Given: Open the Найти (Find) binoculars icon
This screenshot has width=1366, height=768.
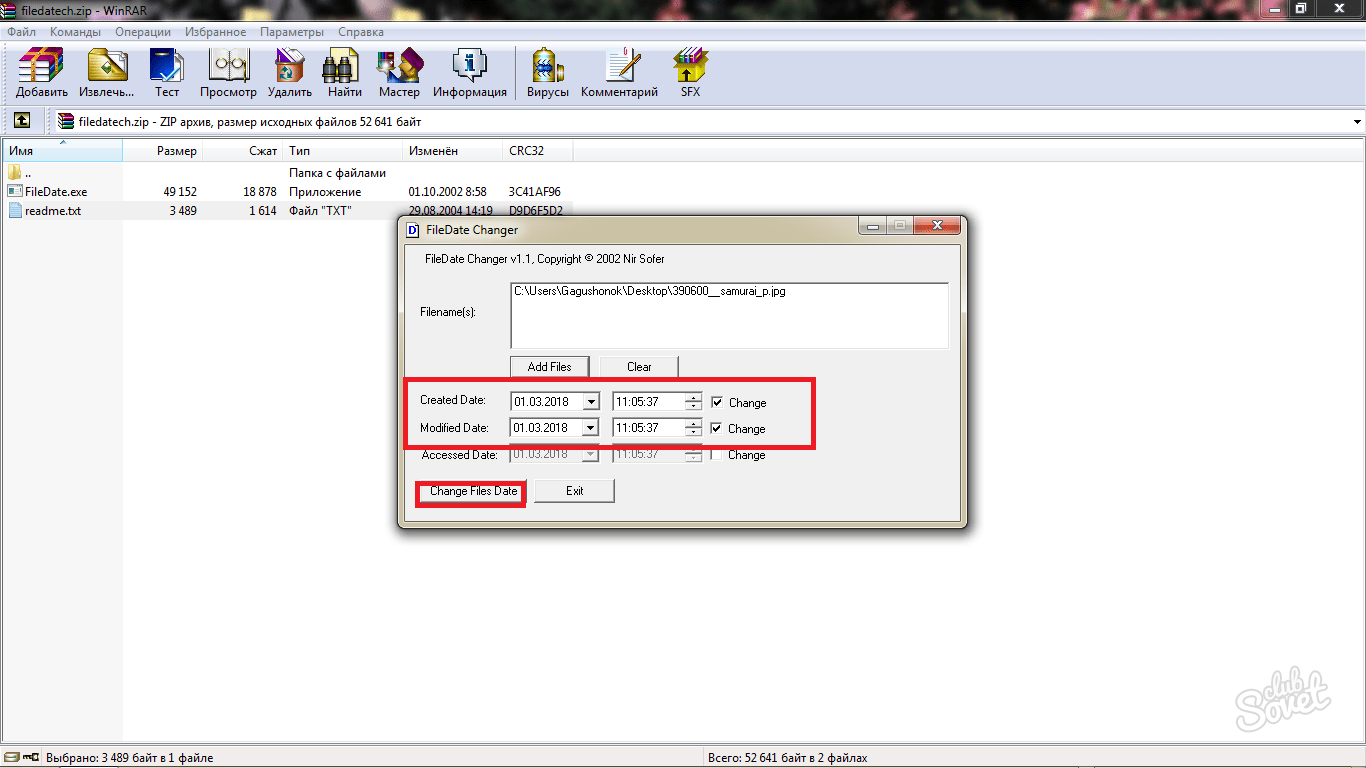Looking at the screenshot, I should 344,72.
